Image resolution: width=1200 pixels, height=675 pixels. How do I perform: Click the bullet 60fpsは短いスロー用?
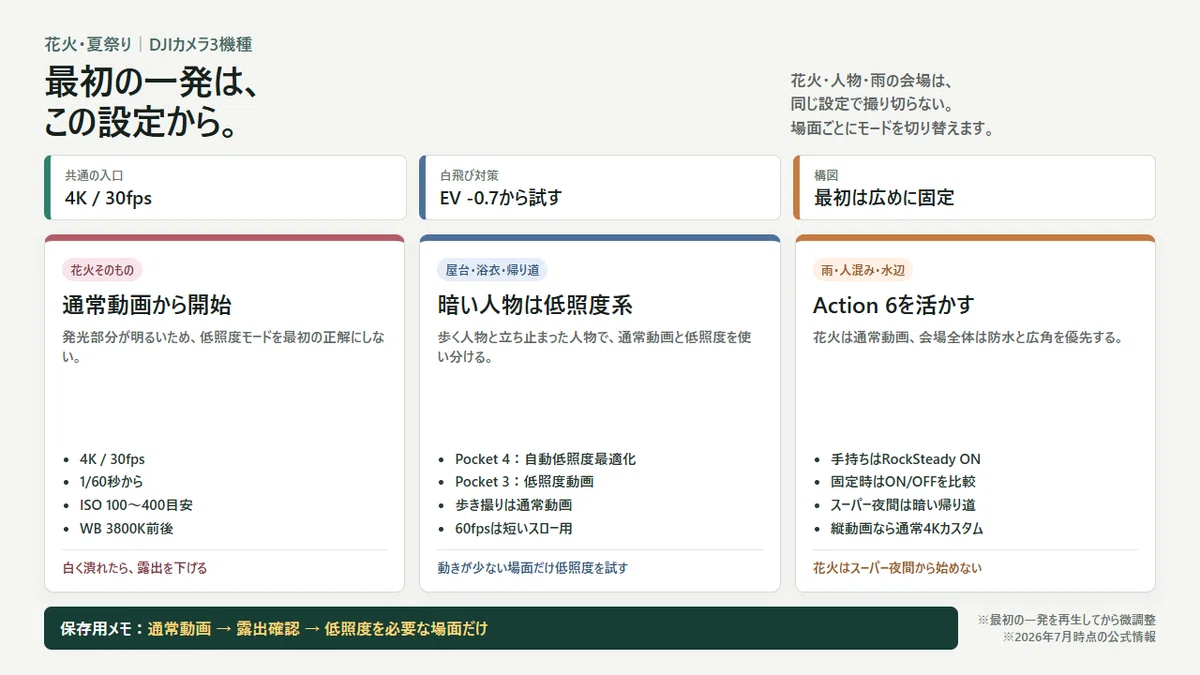[x=513, y=528]
